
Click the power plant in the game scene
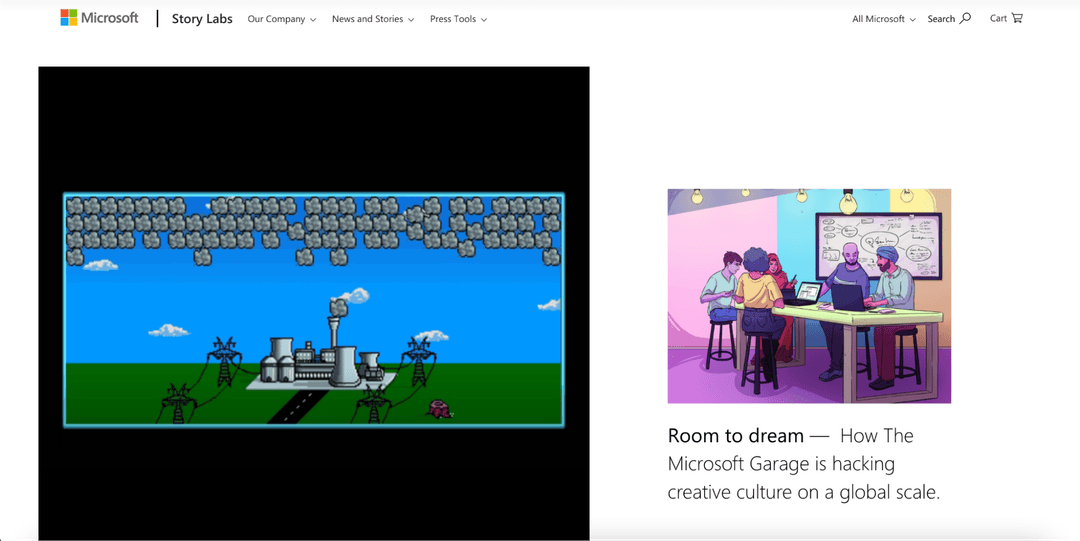point(317,360)
